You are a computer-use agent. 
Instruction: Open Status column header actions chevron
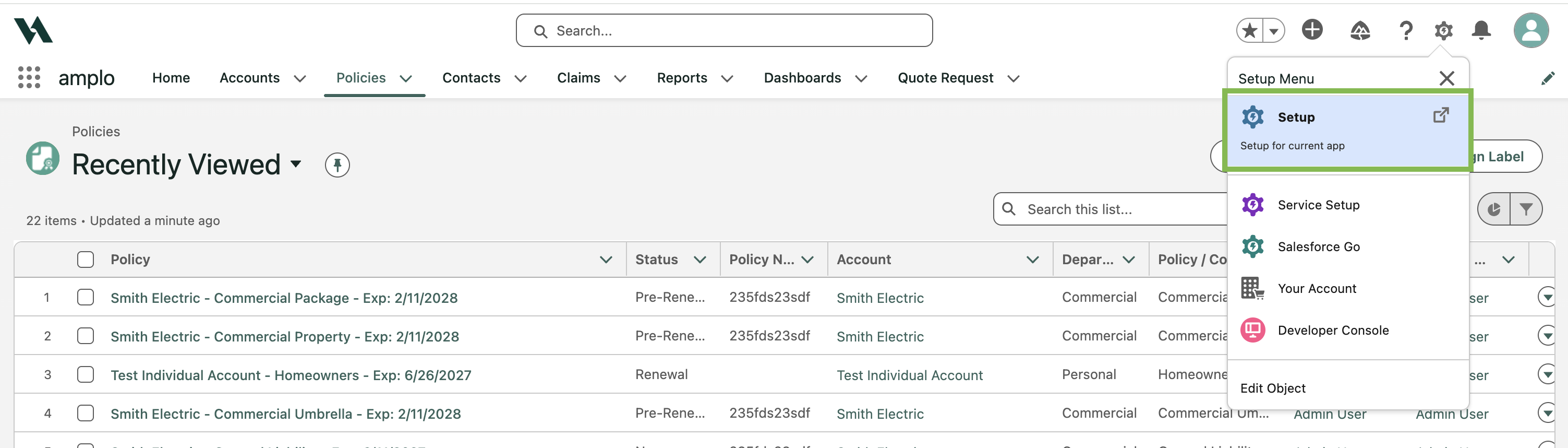(x=700, y=260)
